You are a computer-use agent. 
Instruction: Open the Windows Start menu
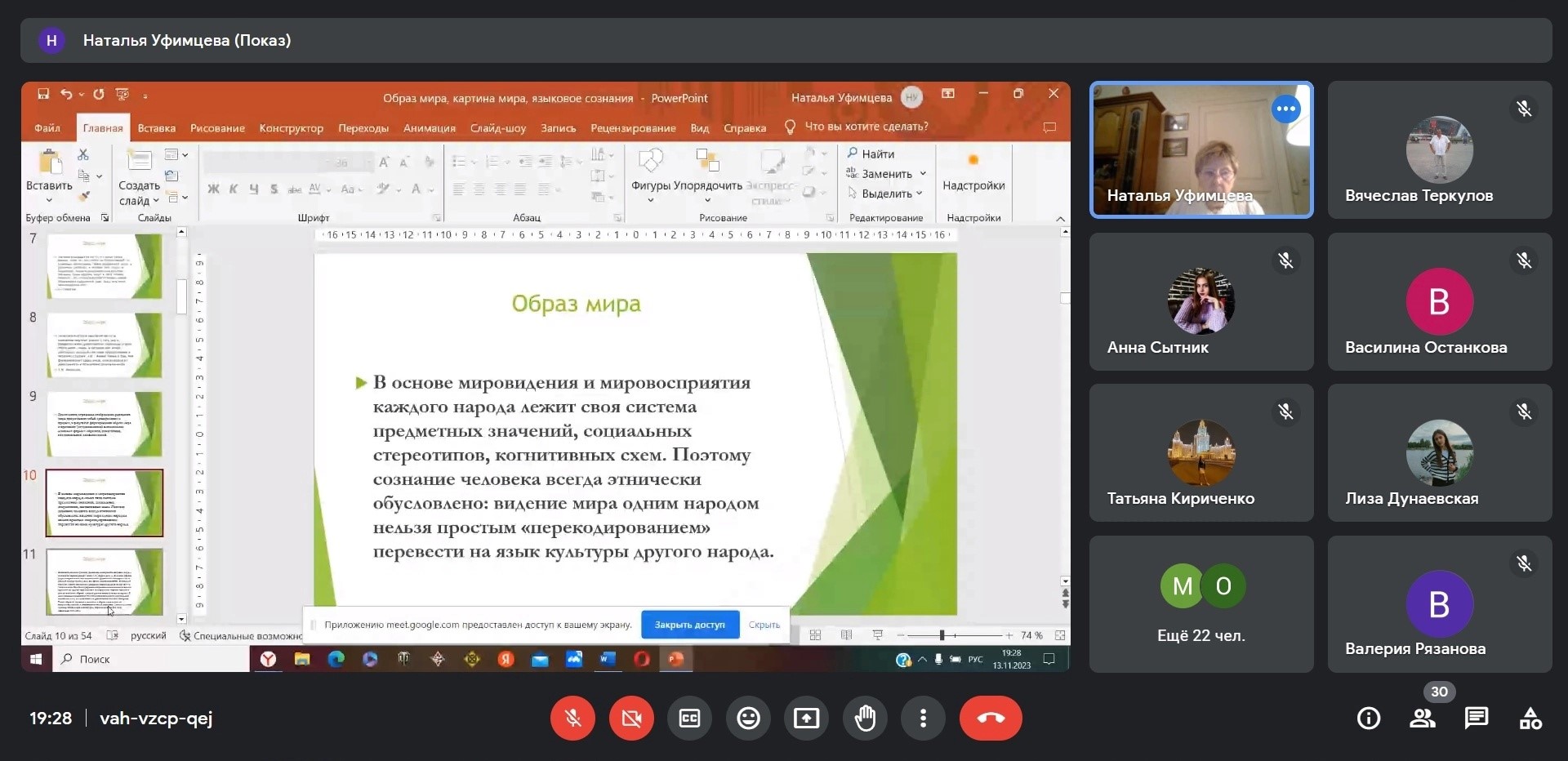[x=36, y=659]
